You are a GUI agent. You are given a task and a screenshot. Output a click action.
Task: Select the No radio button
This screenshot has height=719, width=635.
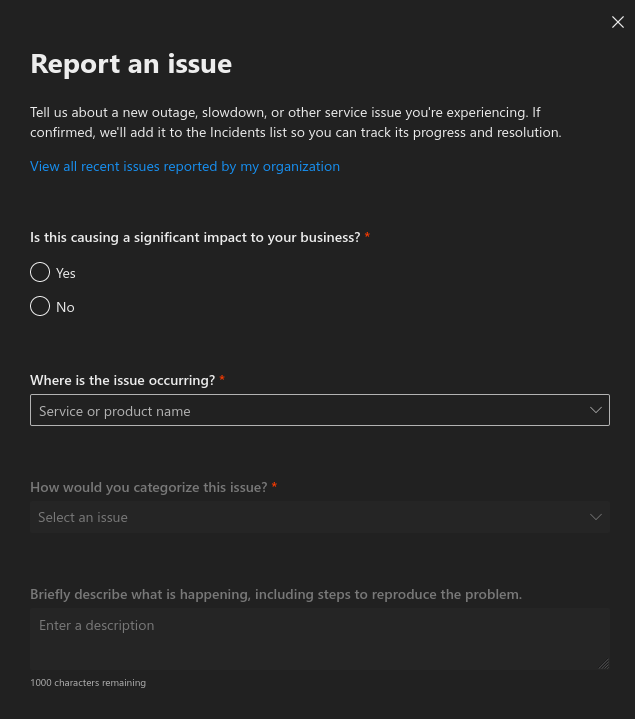click(40, 306)
